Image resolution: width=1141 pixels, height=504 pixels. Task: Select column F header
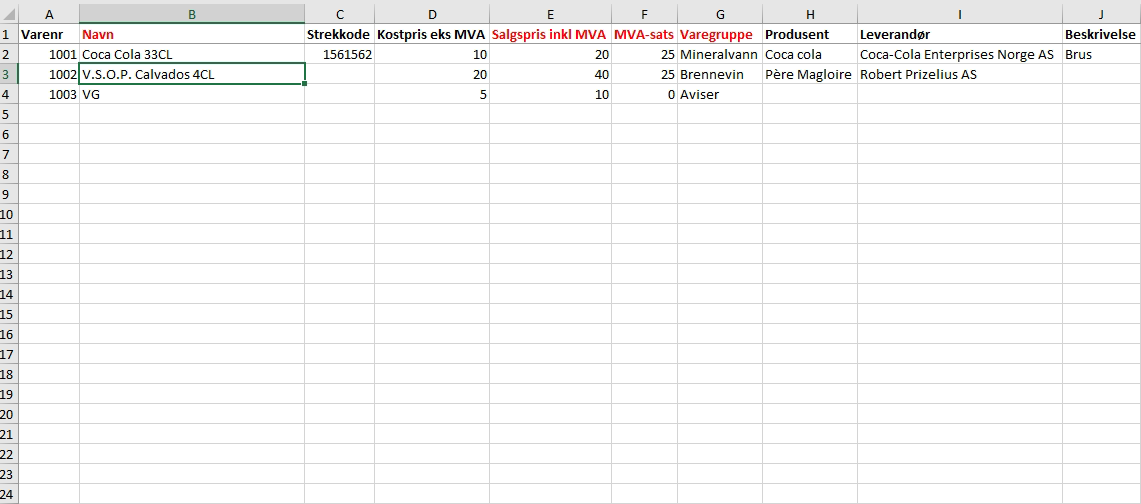click(644, 14)
